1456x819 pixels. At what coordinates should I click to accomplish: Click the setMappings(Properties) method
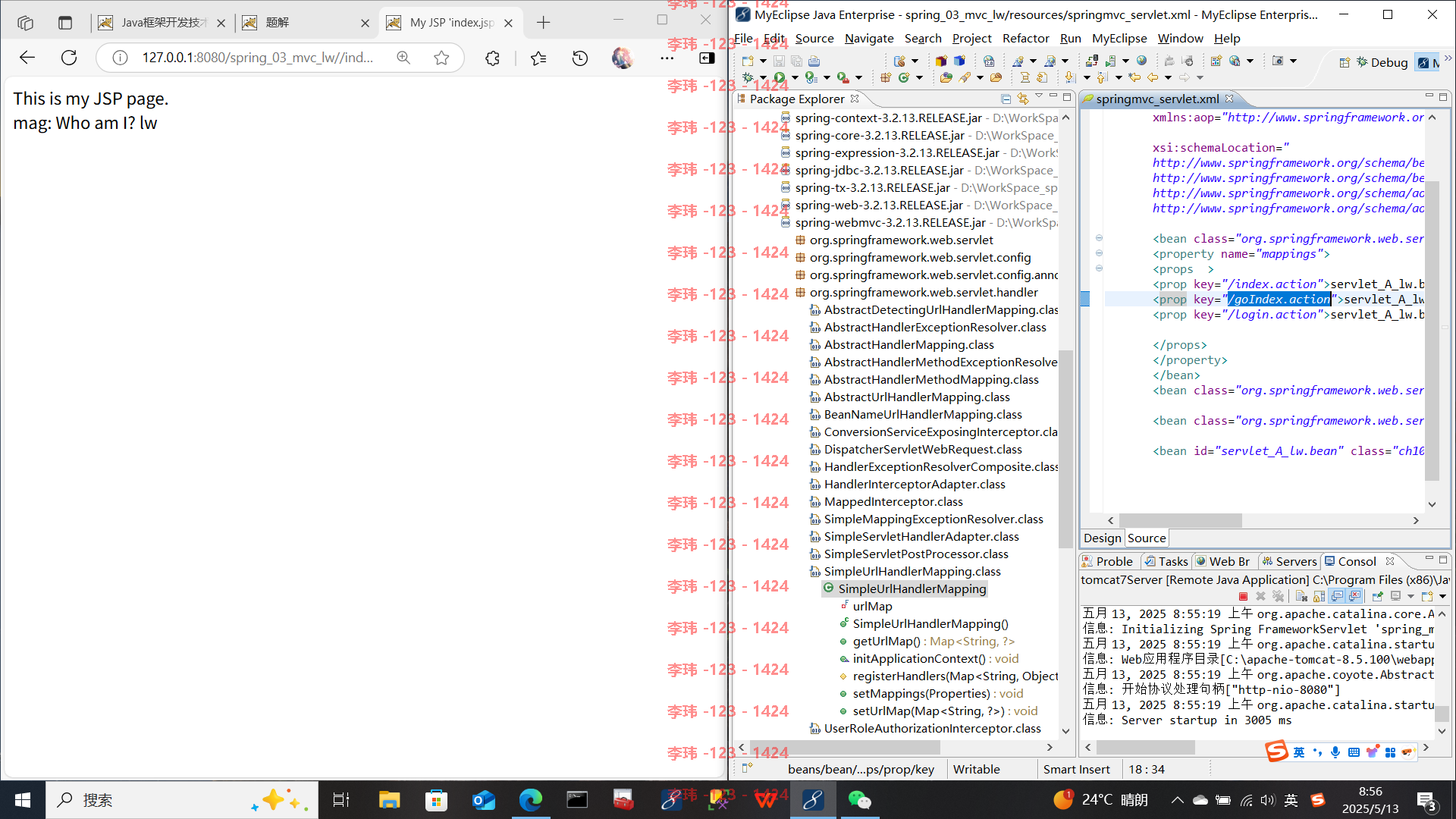click(931, 693)
